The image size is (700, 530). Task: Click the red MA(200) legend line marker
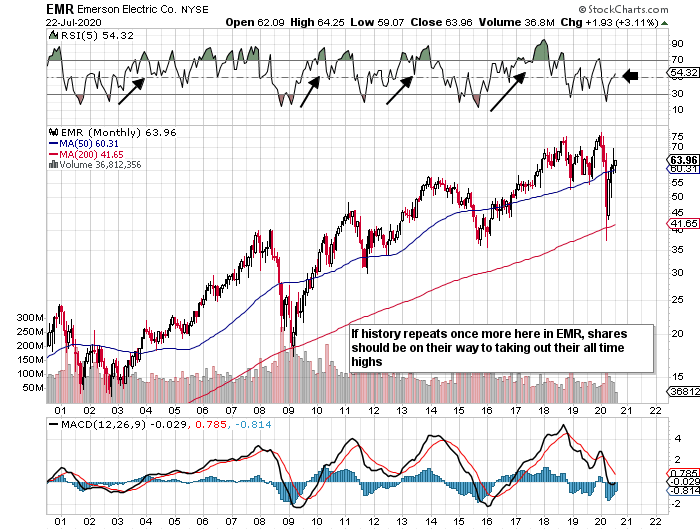54,154
